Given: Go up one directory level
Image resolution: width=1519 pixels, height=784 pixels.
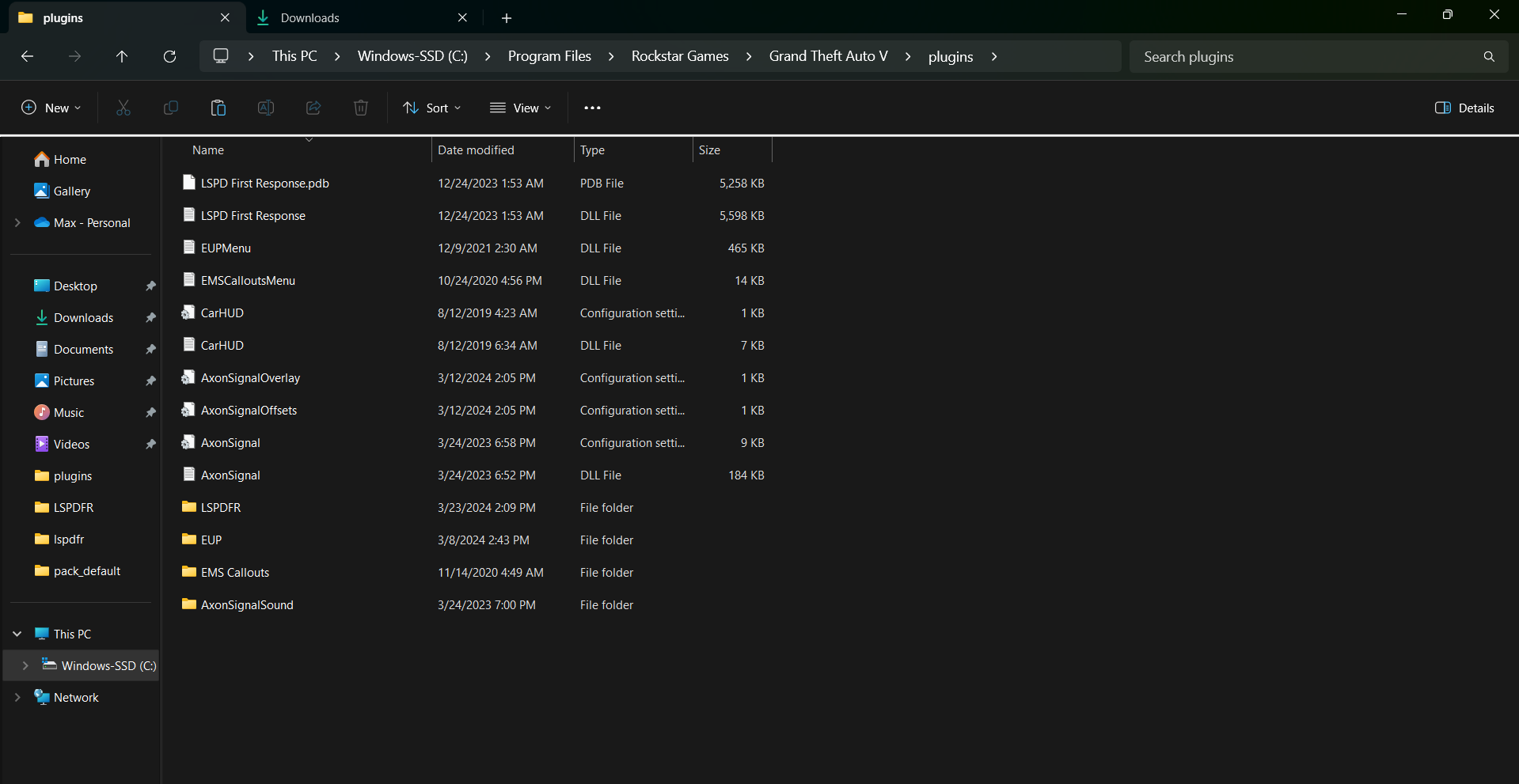Looking at the screenshot, I should pyautogui.click(x=122, y=57).
